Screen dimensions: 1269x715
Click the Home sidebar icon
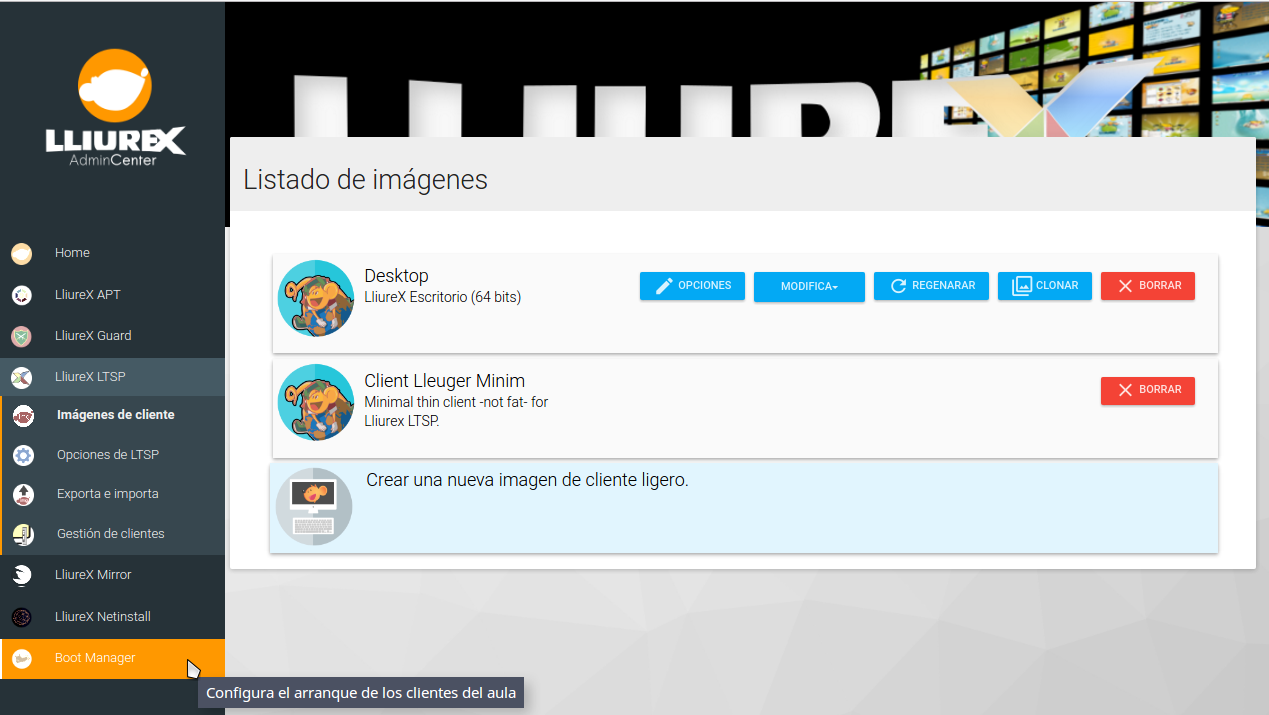click(x=21, y=254)
